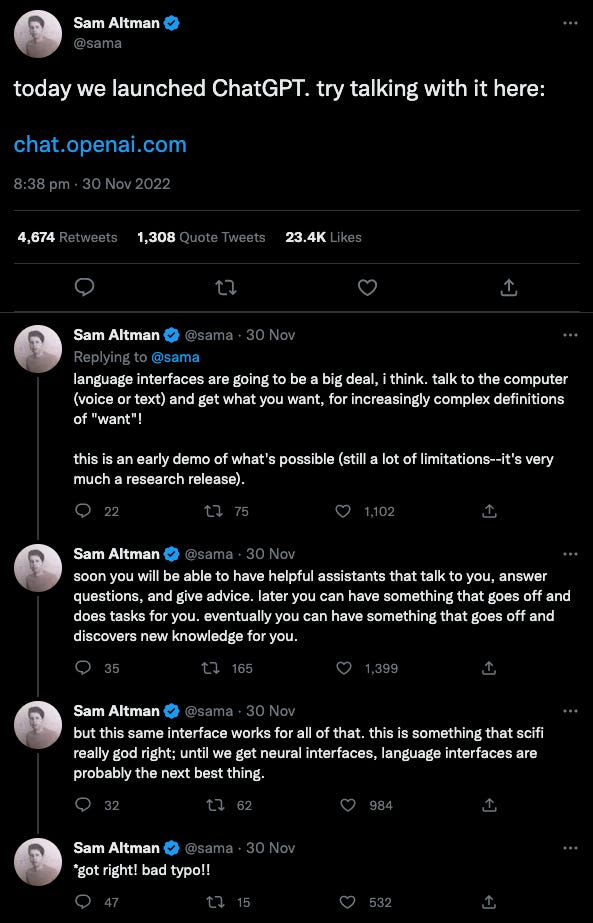
Task: Open more options on main tweet
Action: point(570,23)
